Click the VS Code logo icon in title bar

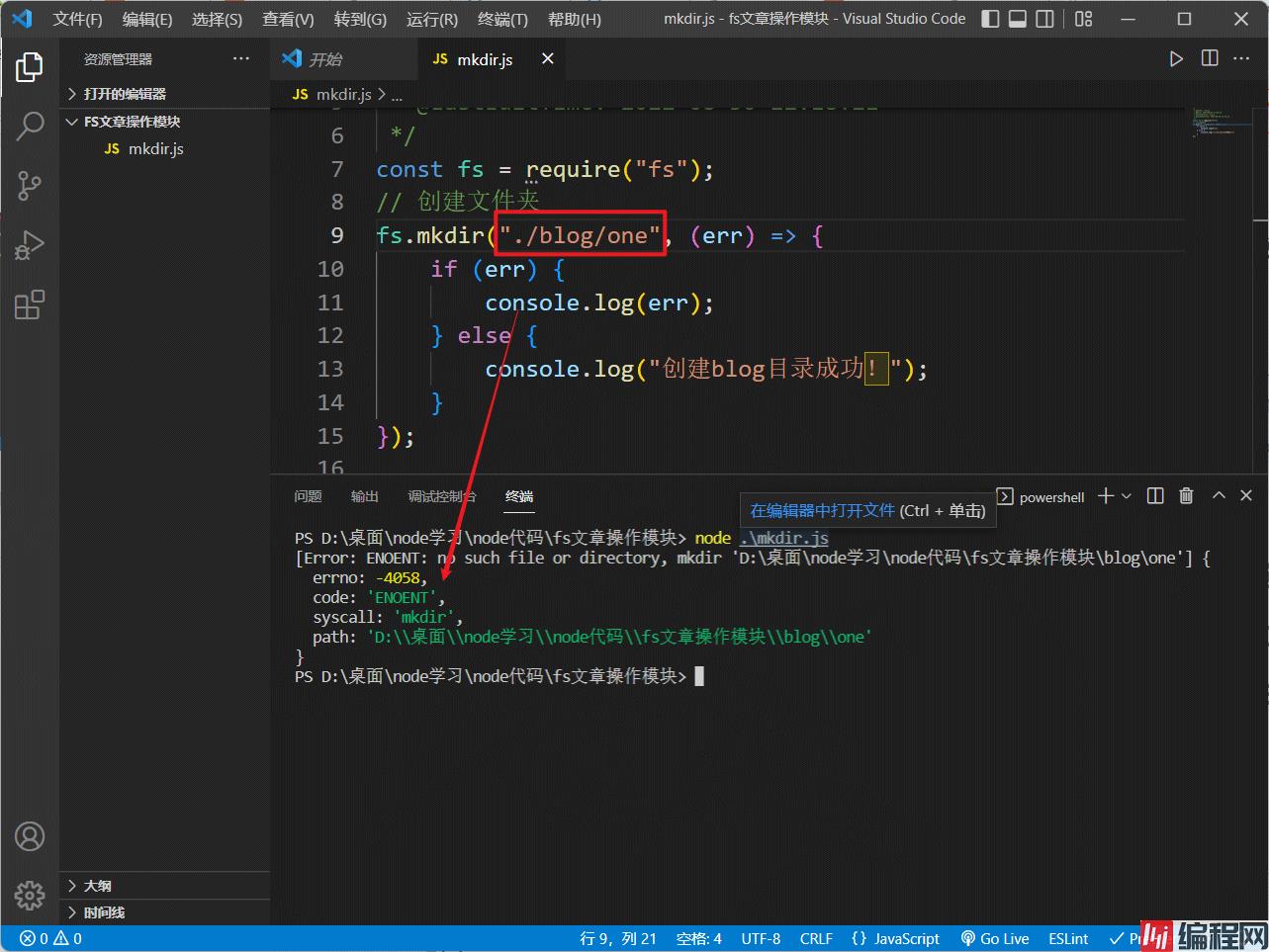[22, 19]
